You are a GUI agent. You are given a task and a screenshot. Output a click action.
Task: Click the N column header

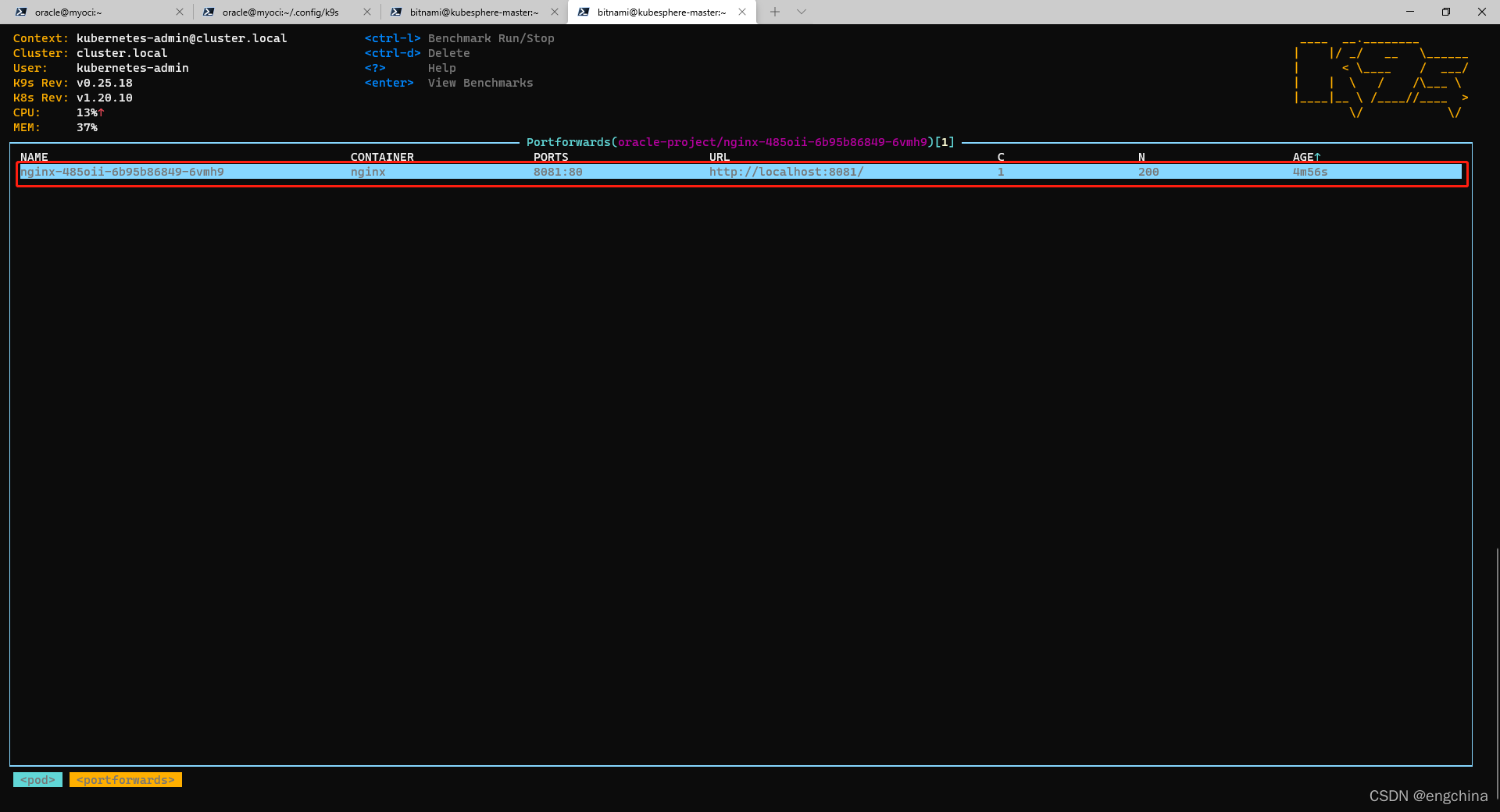click(1141, 157)
